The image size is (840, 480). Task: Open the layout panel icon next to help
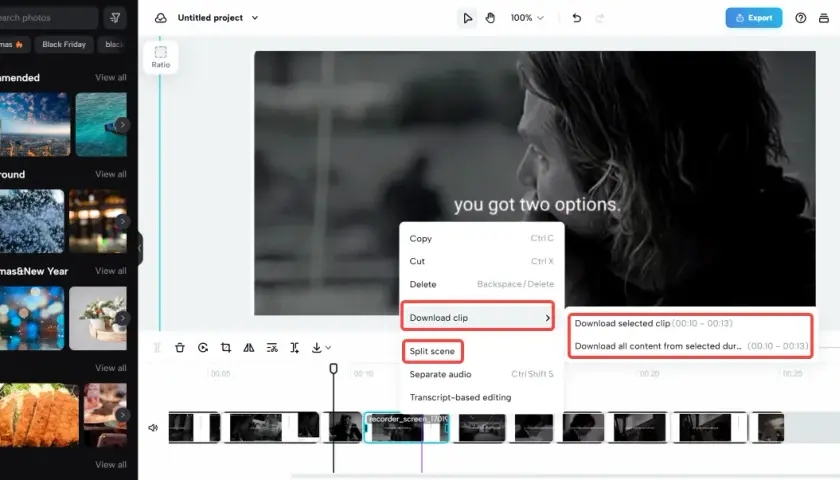[x=823, y=18]
